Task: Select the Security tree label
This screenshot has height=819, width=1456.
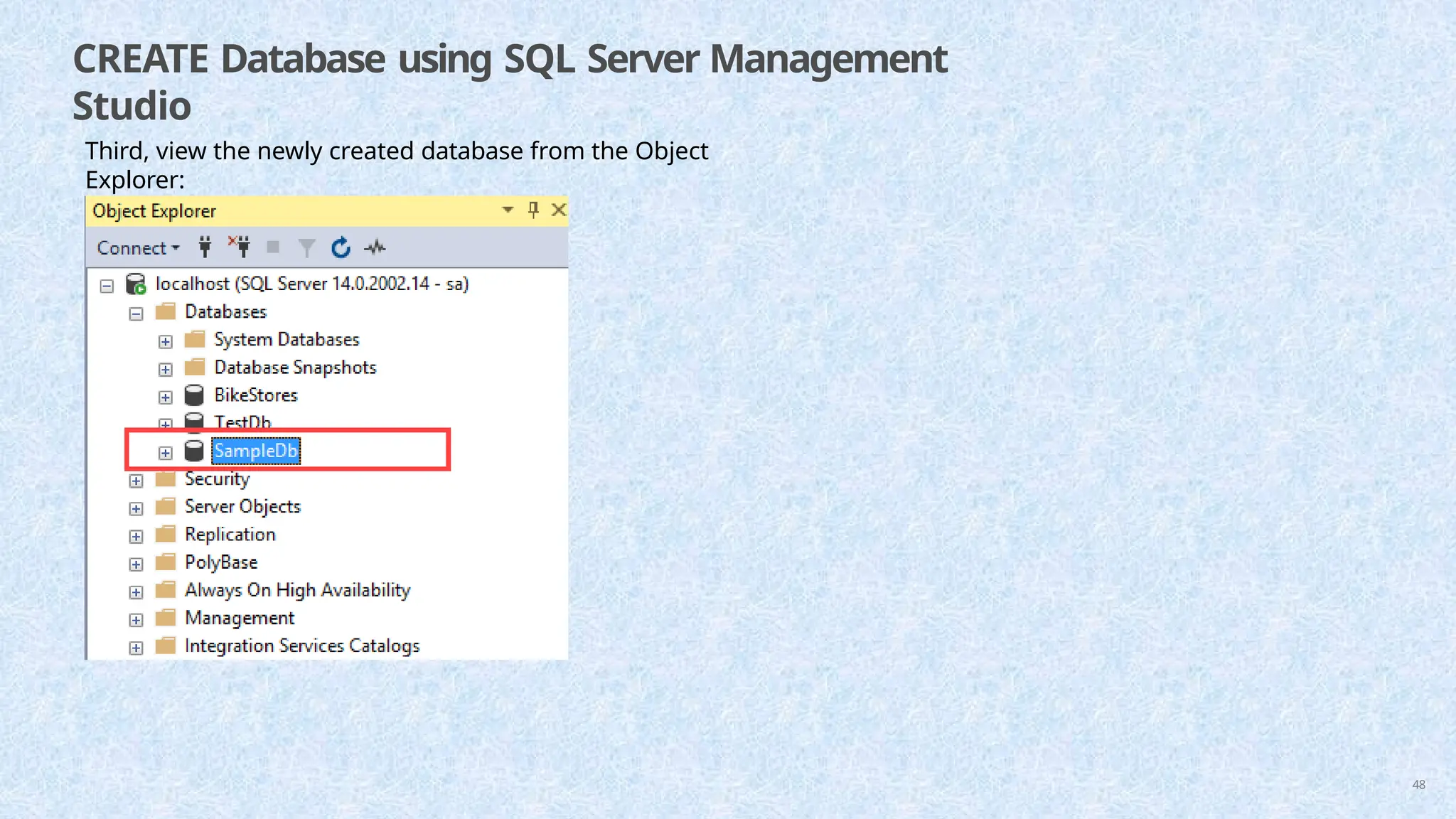Action: pyautogui.click(x=217, y=479)
